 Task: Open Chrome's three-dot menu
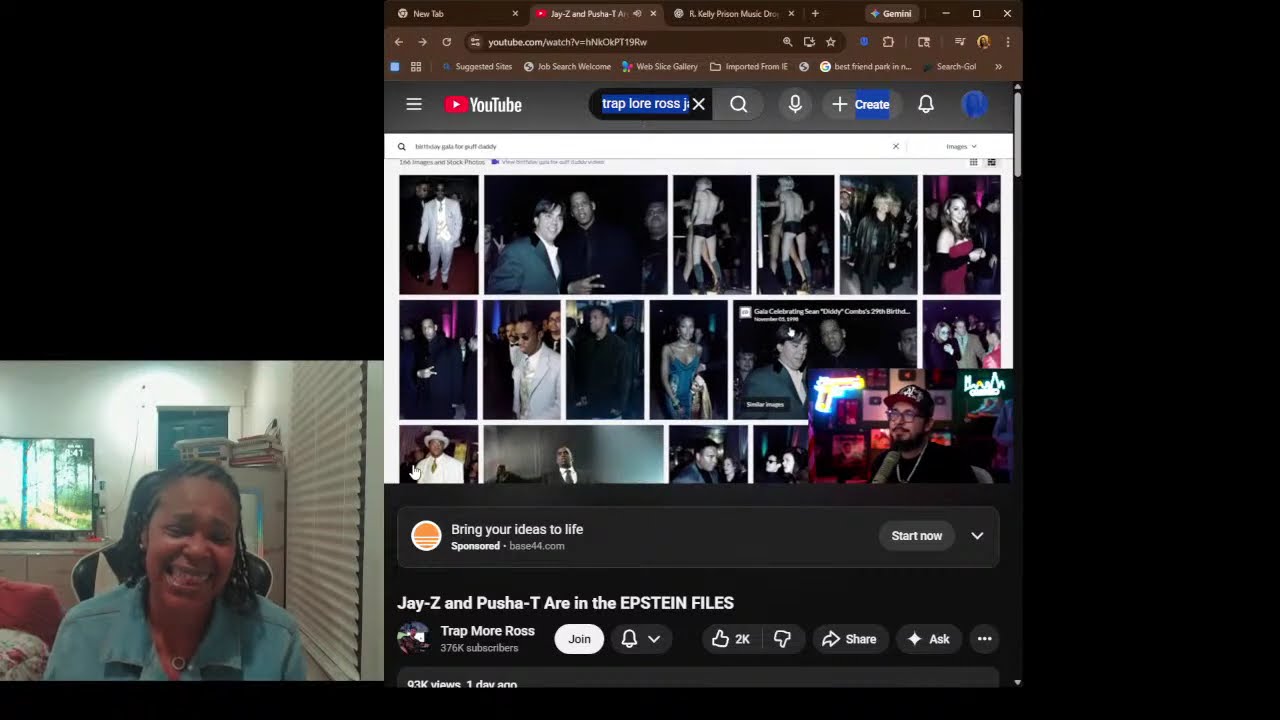(x=1007, y=42)
